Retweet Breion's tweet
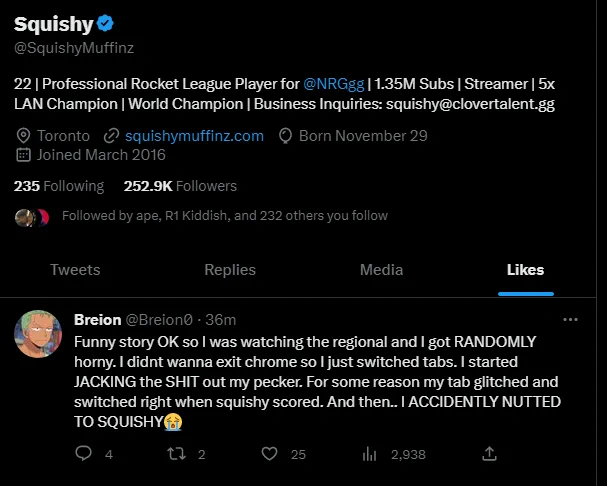The image size is (607, 486). coord(177,454)
